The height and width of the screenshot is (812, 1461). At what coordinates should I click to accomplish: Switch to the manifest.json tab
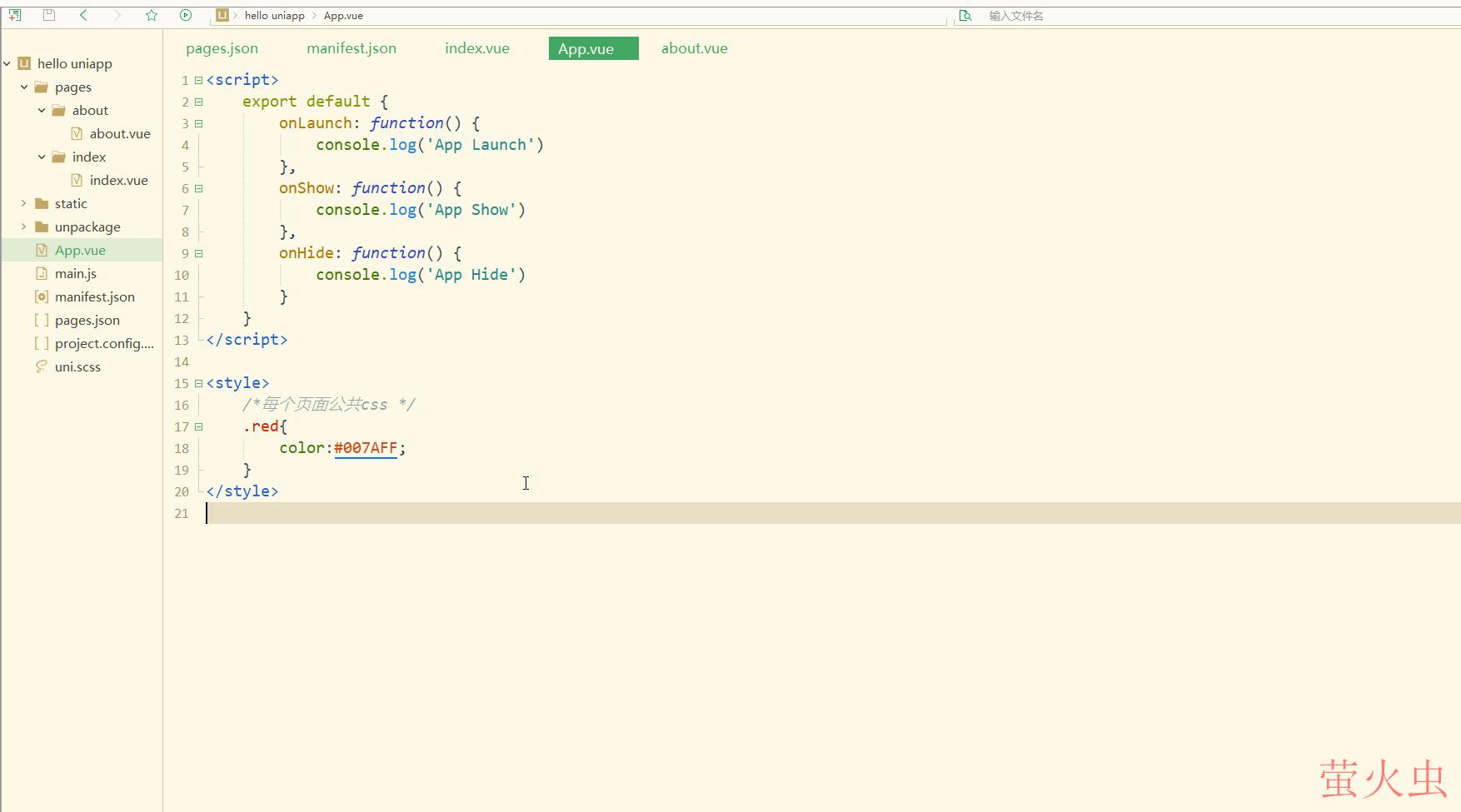click(352, 48)
